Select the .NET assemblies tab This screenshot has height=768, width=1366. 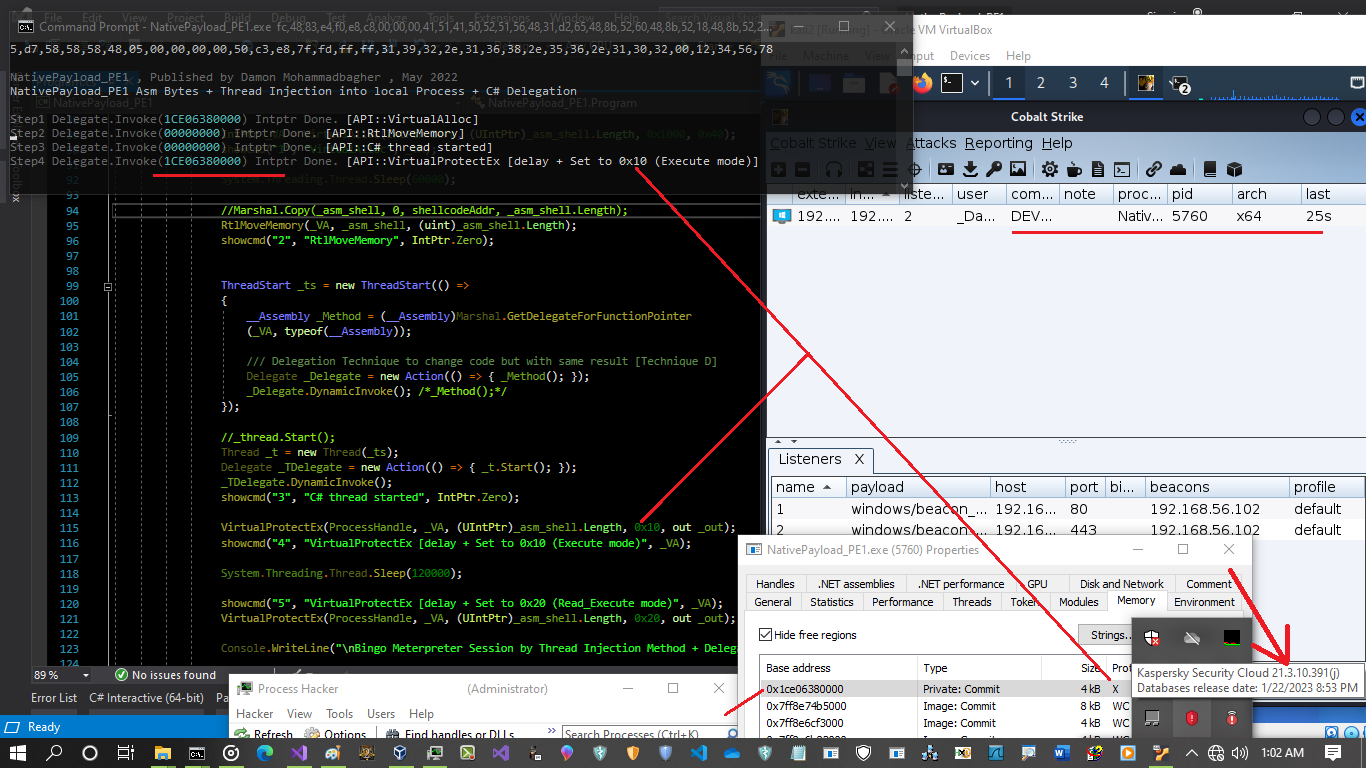click(x=856, y=584)
